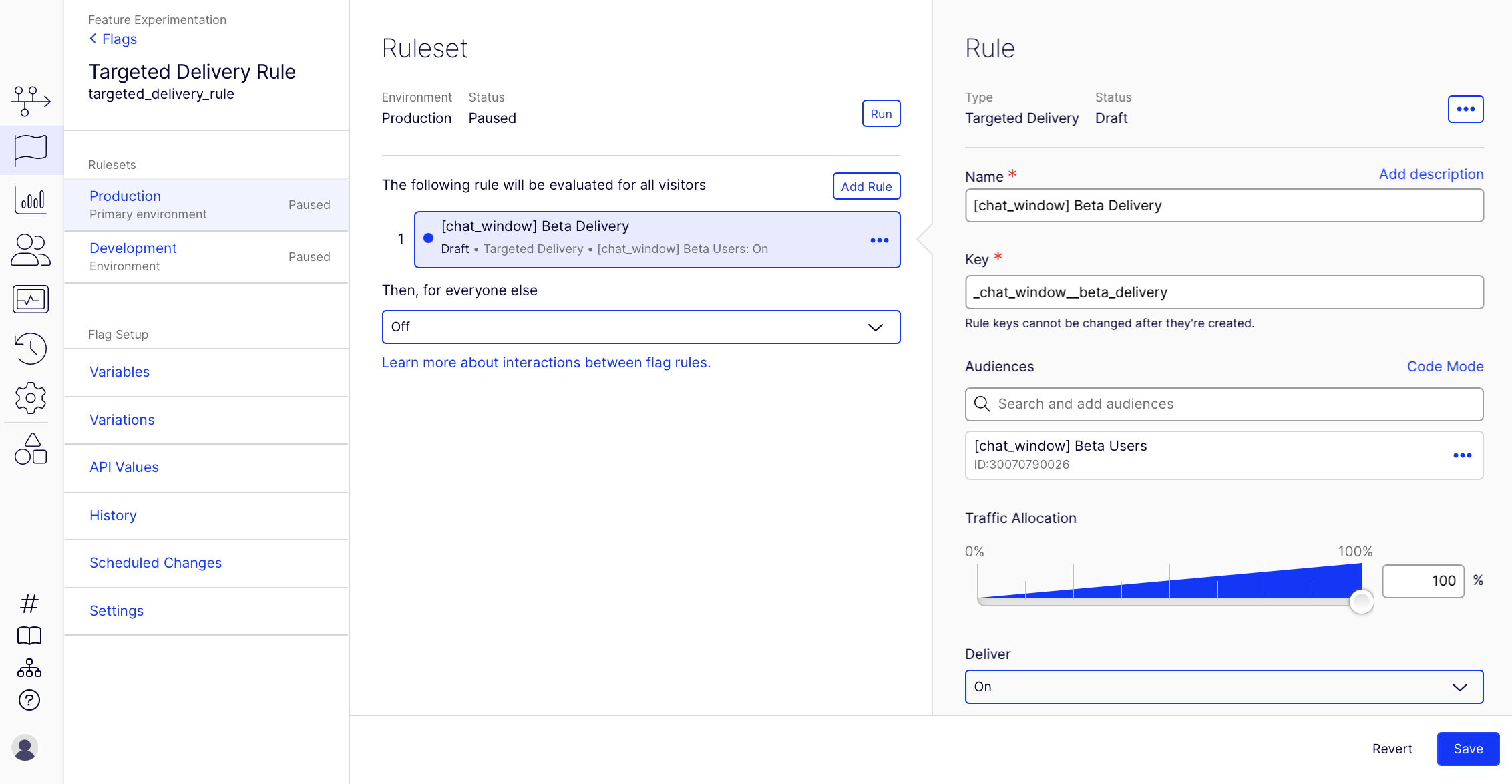Image resolution: width=1512 pixels, height=784 pixels.
Task: Expand the 'everyone else' Off dropdown
Action: (x=640, y=327)
